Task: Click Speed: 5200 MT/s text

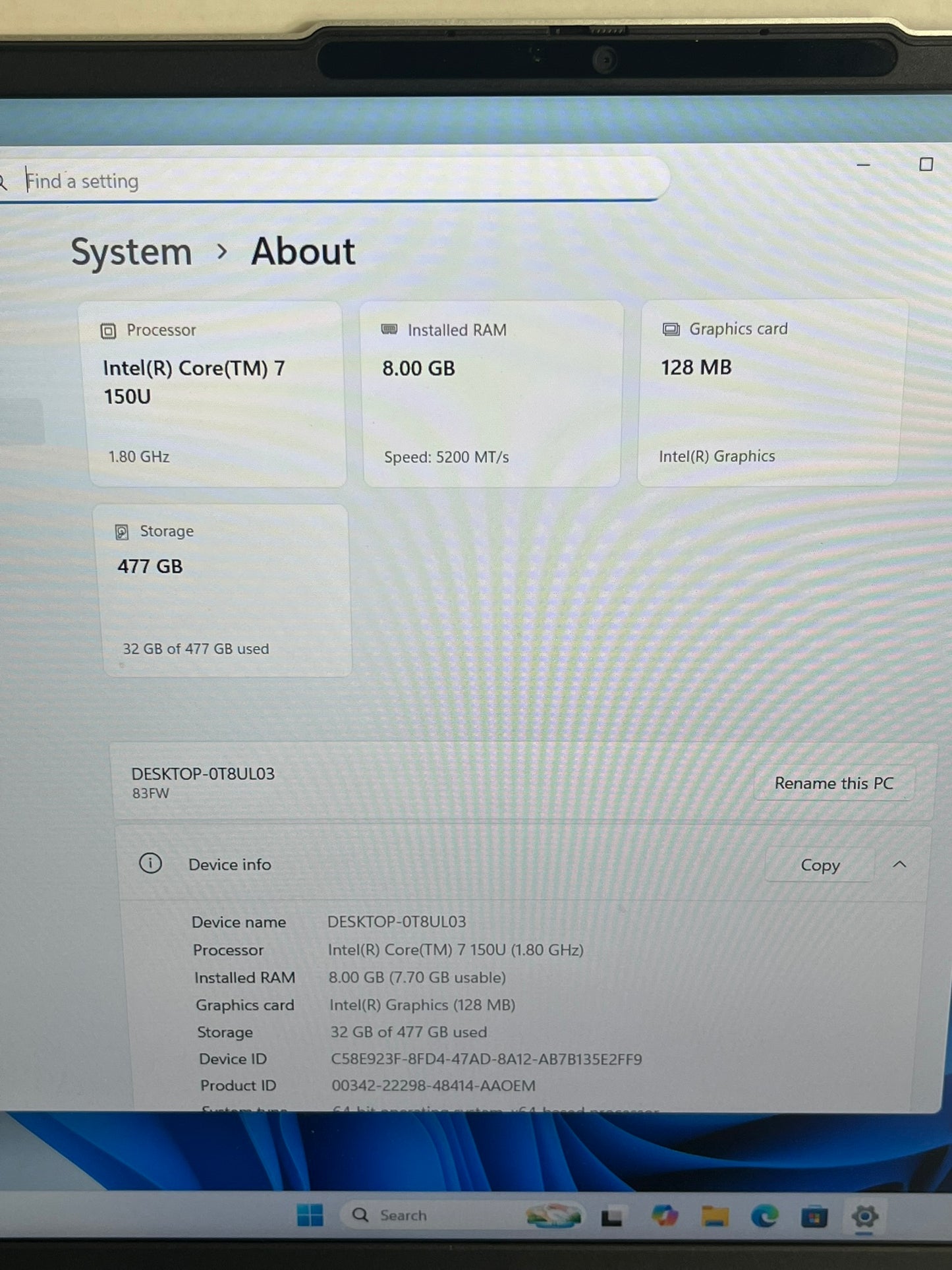Action: click(x=447, y=457)
